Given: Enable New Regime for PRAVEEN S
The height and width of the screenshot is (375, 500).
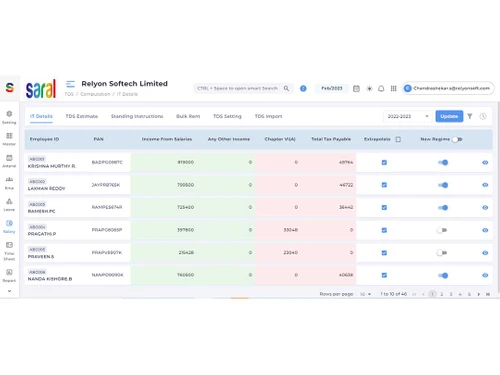Looking at the screenshot, I should tap(442, 253).
